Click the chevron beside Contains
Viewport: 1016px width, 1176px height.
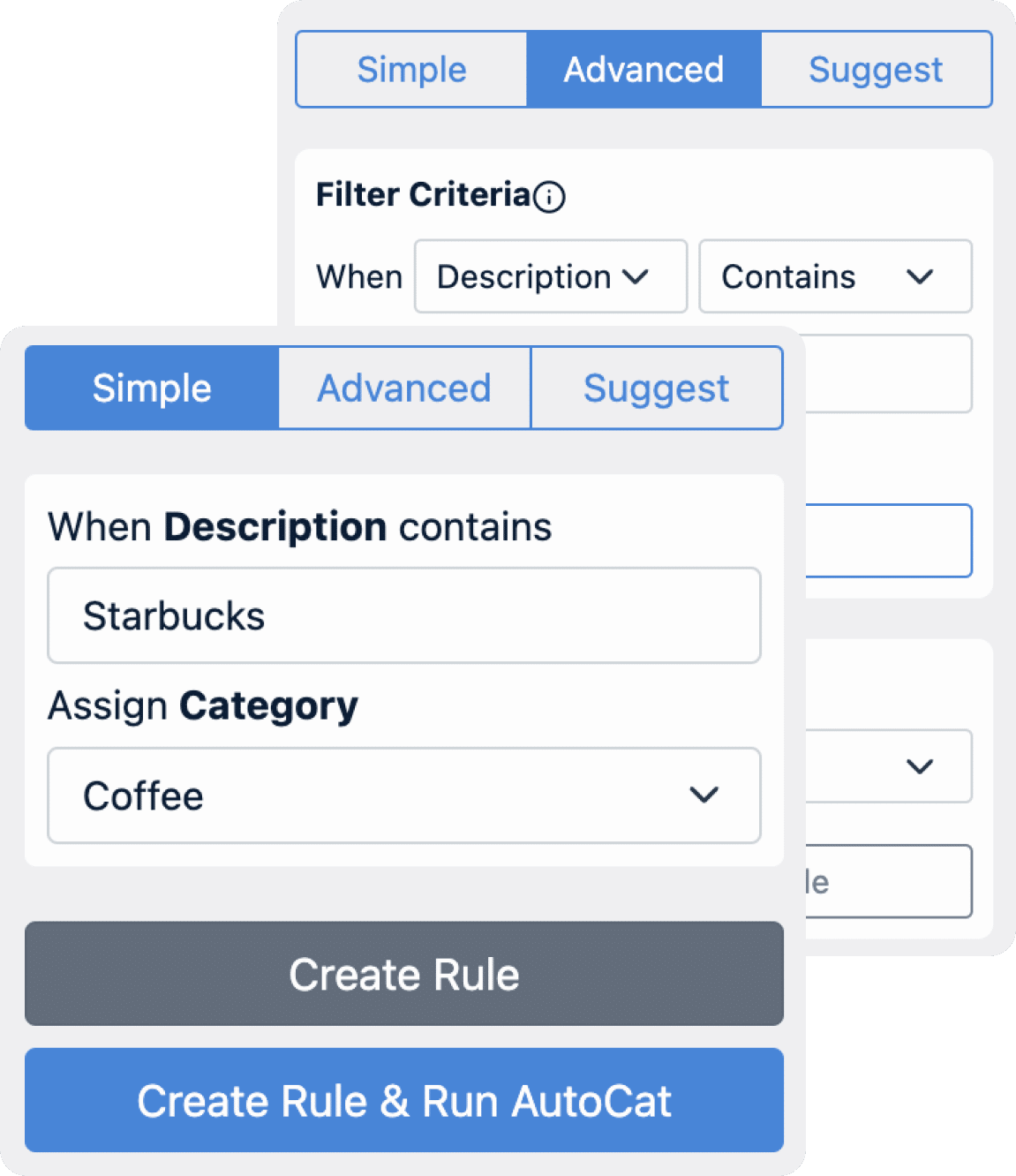[x=920, y=277]
